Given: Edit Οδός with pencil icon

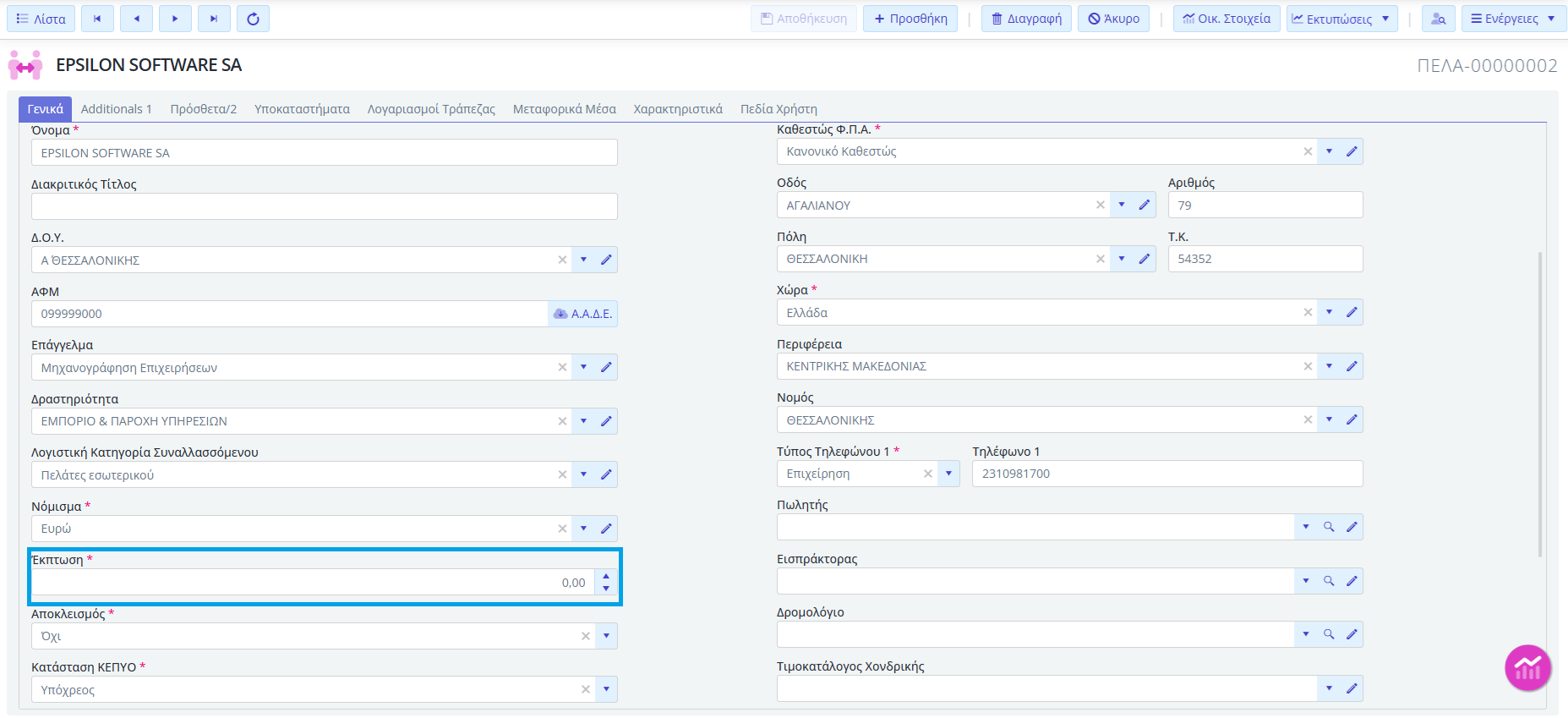Looking at the screenshot, I should [1145, 205].
